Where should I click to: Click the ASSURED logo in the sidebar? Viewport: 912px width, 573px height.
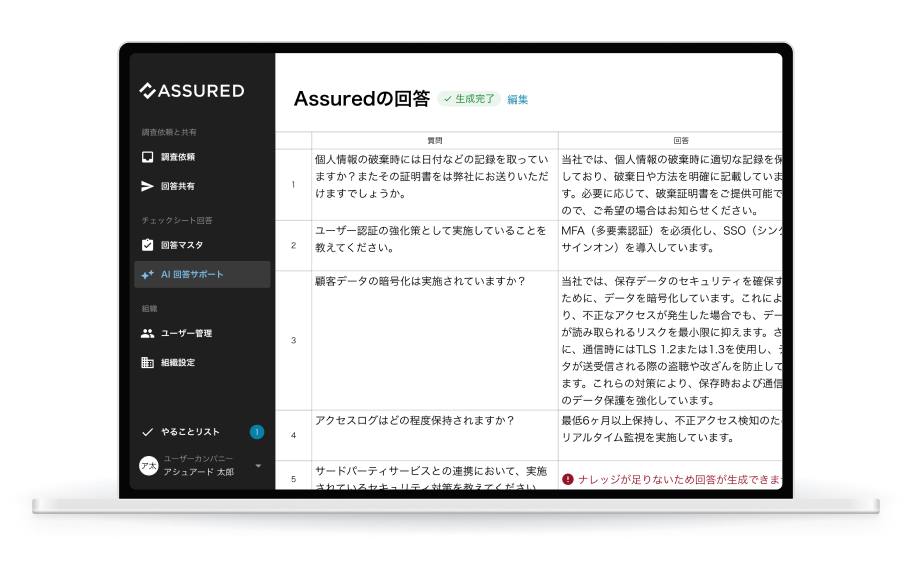coord(191,91)
